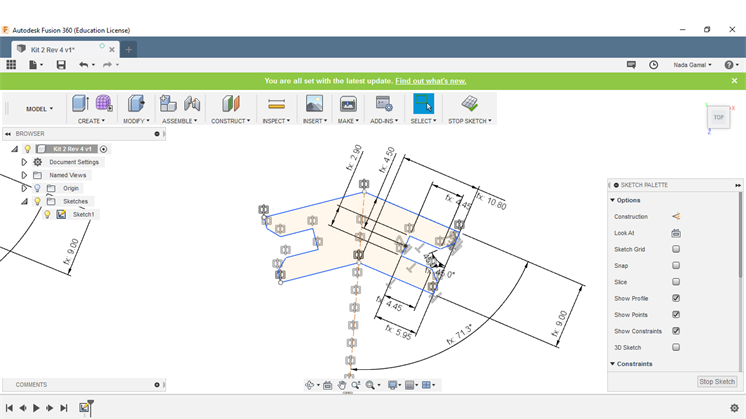Click Stop Sketch button in Sketch Palette
Image resolution: width=746 pixels, height=419 pixels.
717,381
